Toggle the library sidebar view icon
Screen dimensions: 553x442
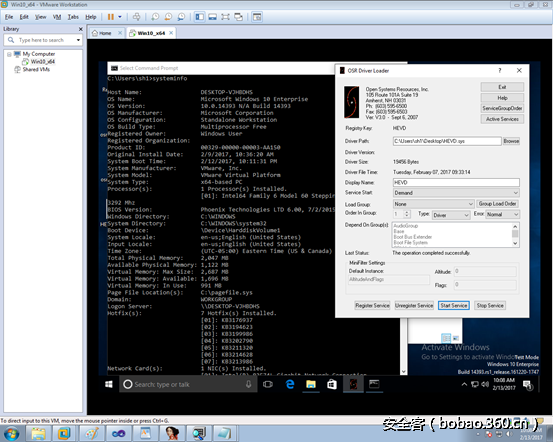pos(200,17)
